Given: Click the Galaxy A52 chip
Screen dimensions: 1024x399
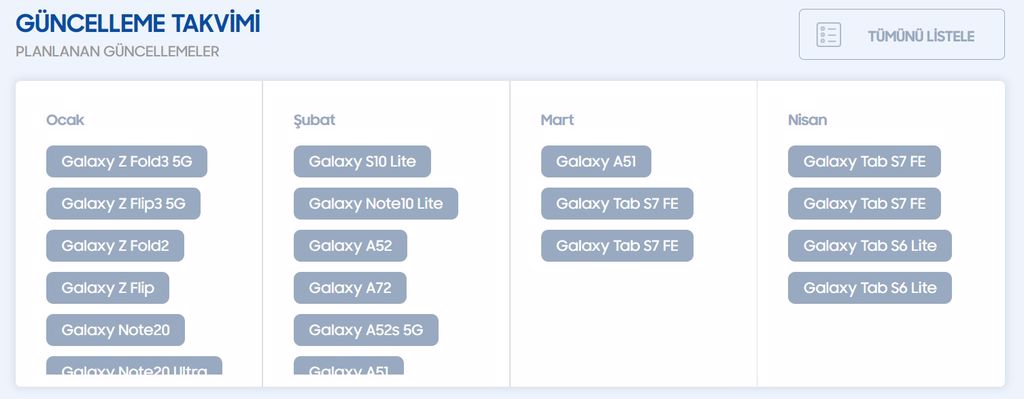Looking at the screenshot, I should (x=350, y=246).
